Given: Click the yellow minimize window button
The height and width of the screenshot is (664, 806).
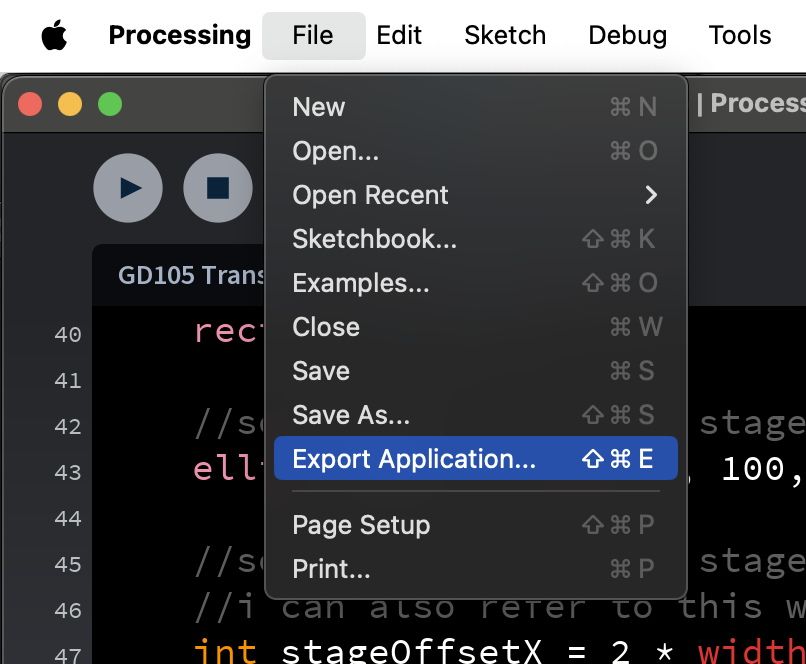Looking at the screenshot, I should pos(70,104).
